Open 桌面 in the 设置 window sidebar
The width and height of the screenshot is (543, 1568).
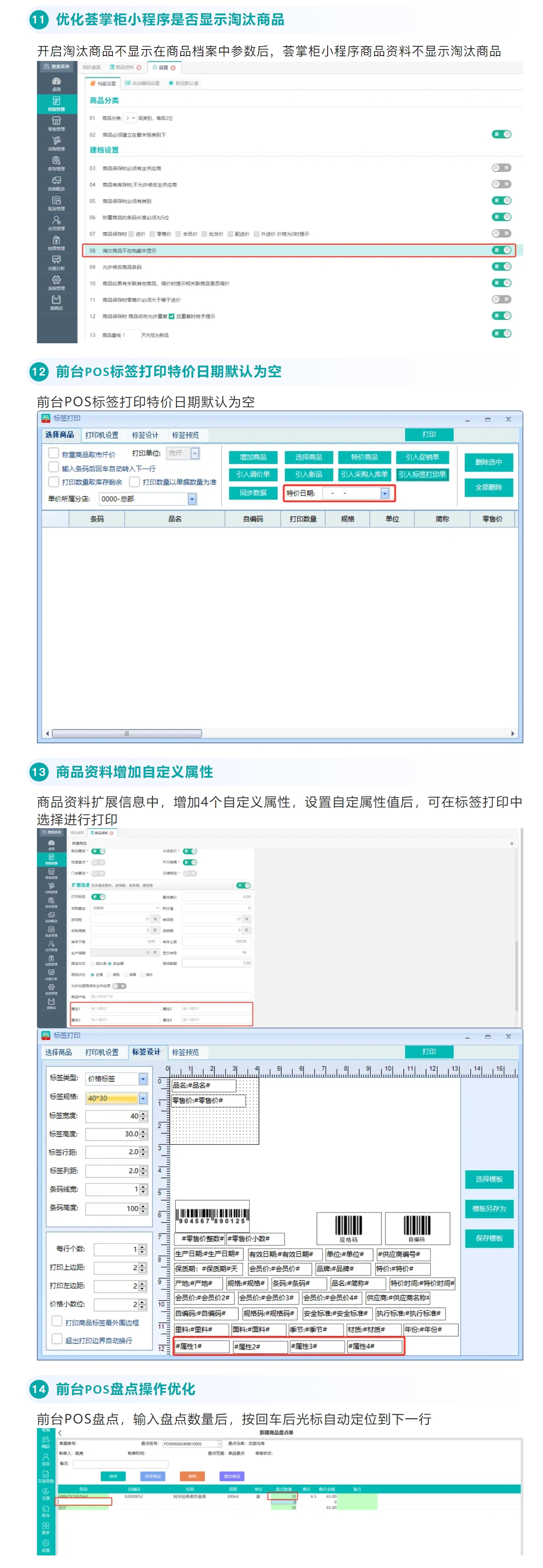click(57, 84)
